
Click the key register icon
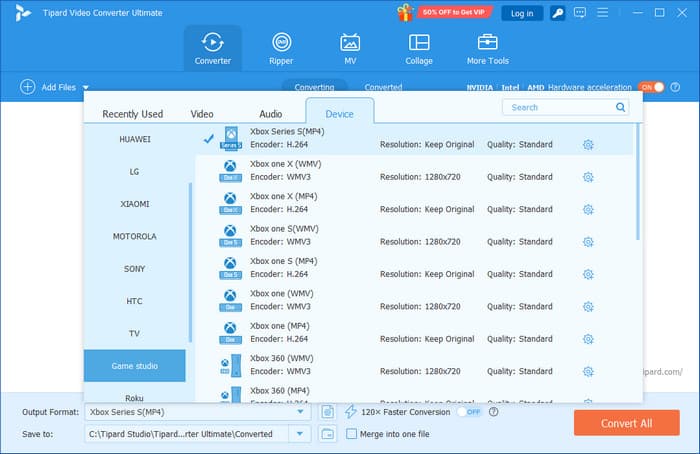point(558,13)
